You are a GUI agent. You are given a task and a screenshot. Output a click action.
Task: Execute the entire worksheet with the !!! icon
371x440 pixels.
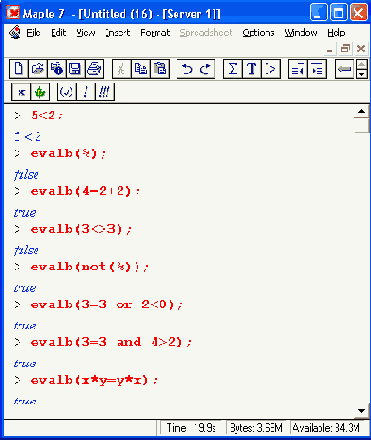[105, 92]
